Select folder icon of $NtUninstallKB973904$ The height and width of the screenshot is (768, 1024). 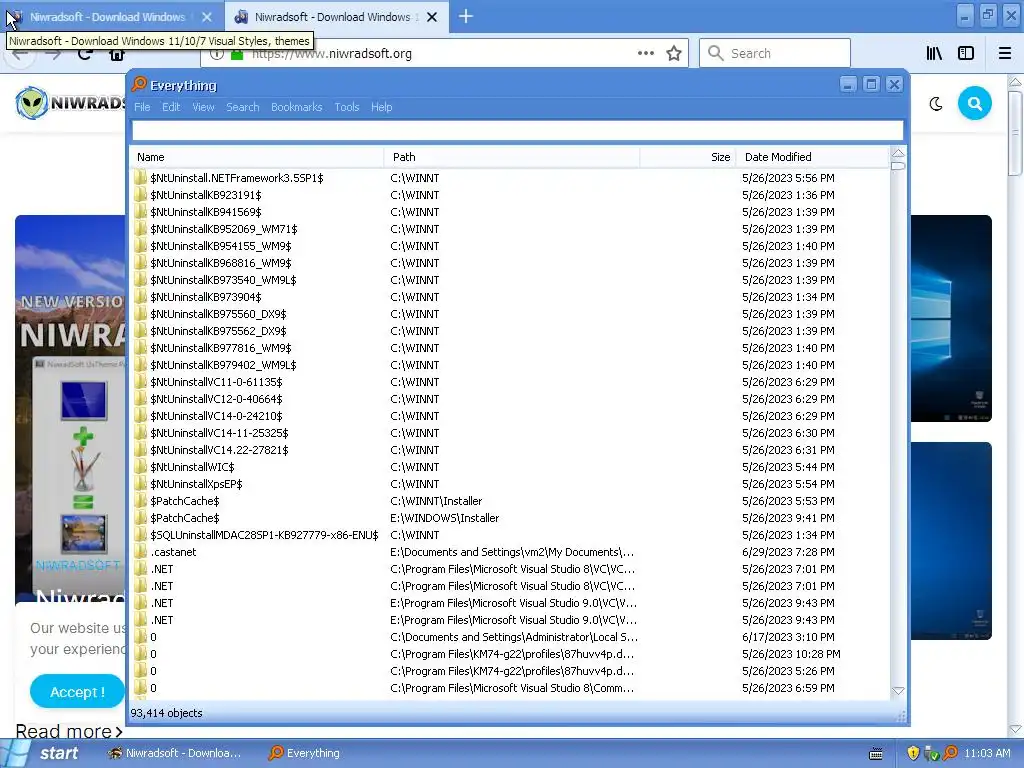140,296
